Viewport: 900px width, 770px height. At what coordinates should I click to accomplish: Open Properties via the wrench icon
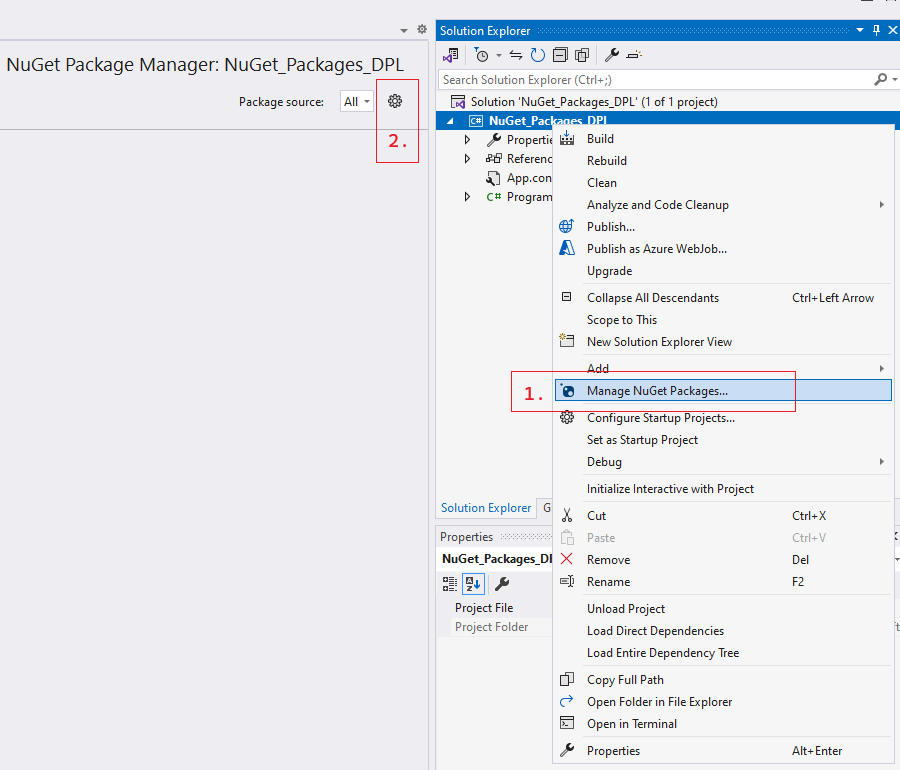click(612, 55)
